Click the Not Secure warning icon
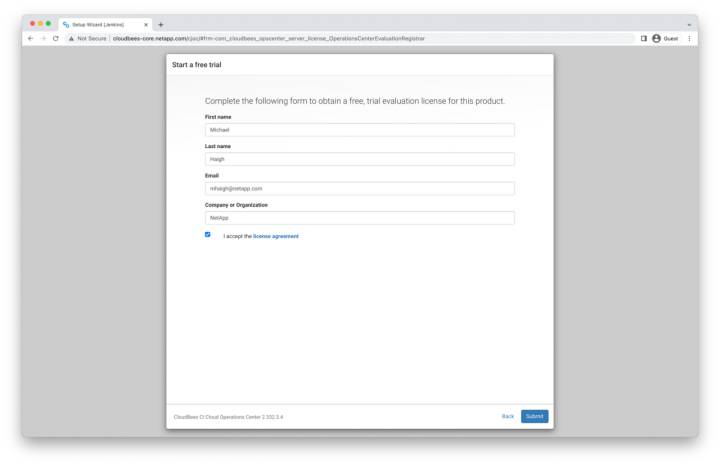Viewport: 720px width, 467px height. pyautogui.click(x=72, y=38)
